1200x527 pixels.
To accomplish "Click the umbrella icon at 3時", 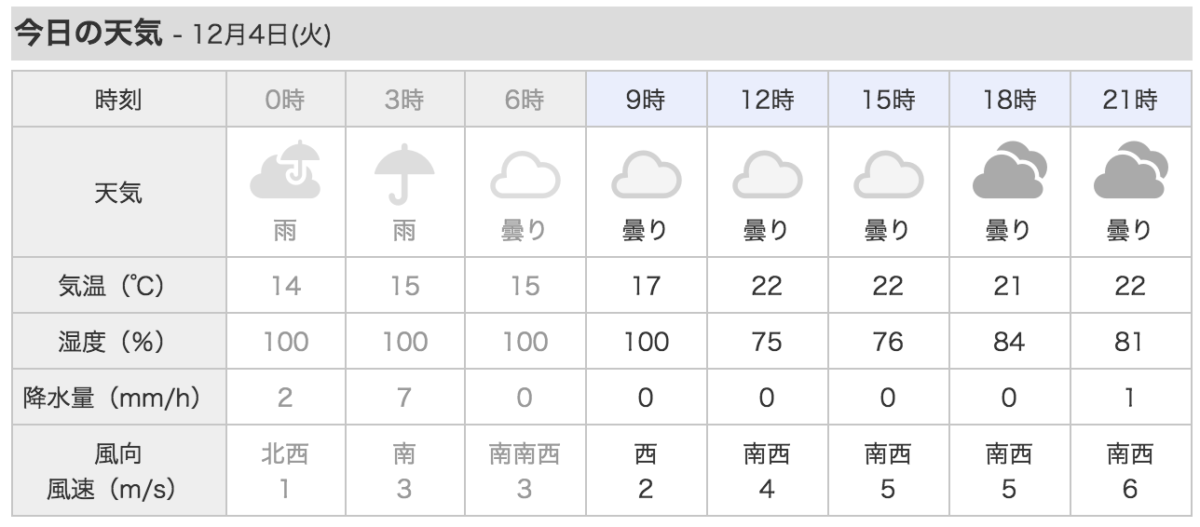I will (405, 172).
